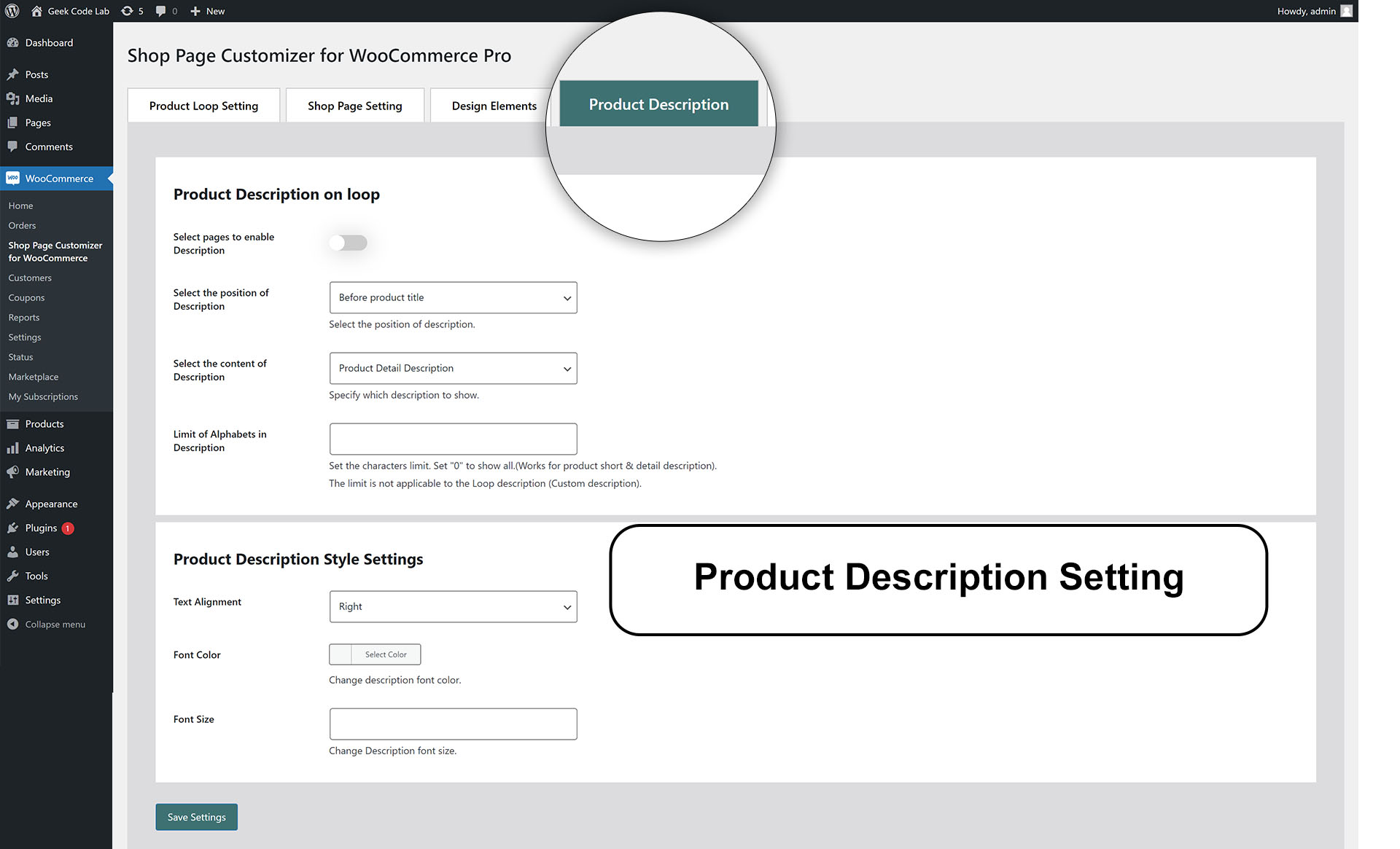Open WooCommerce Home submenu item

[x=20, y=206]
